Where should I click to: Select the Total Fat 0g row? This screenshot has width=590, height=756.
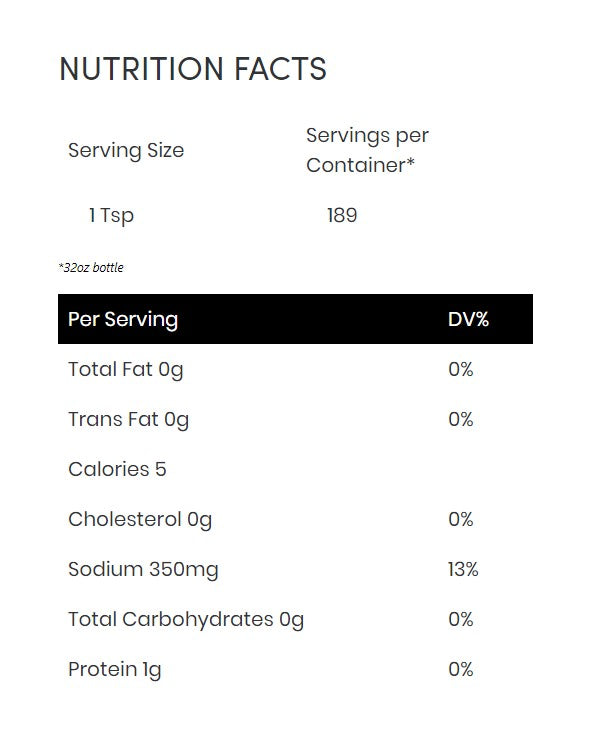(x=295, y=369)
